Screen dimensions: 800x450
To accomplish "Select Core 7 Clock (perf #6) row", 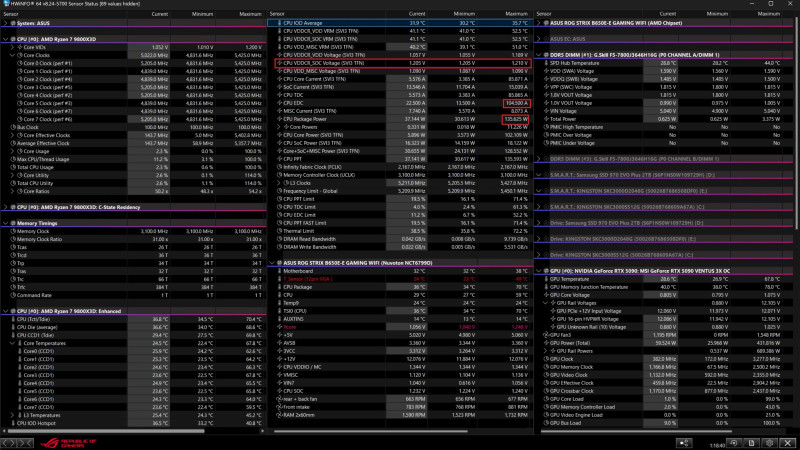I will [x=133, y=119].
